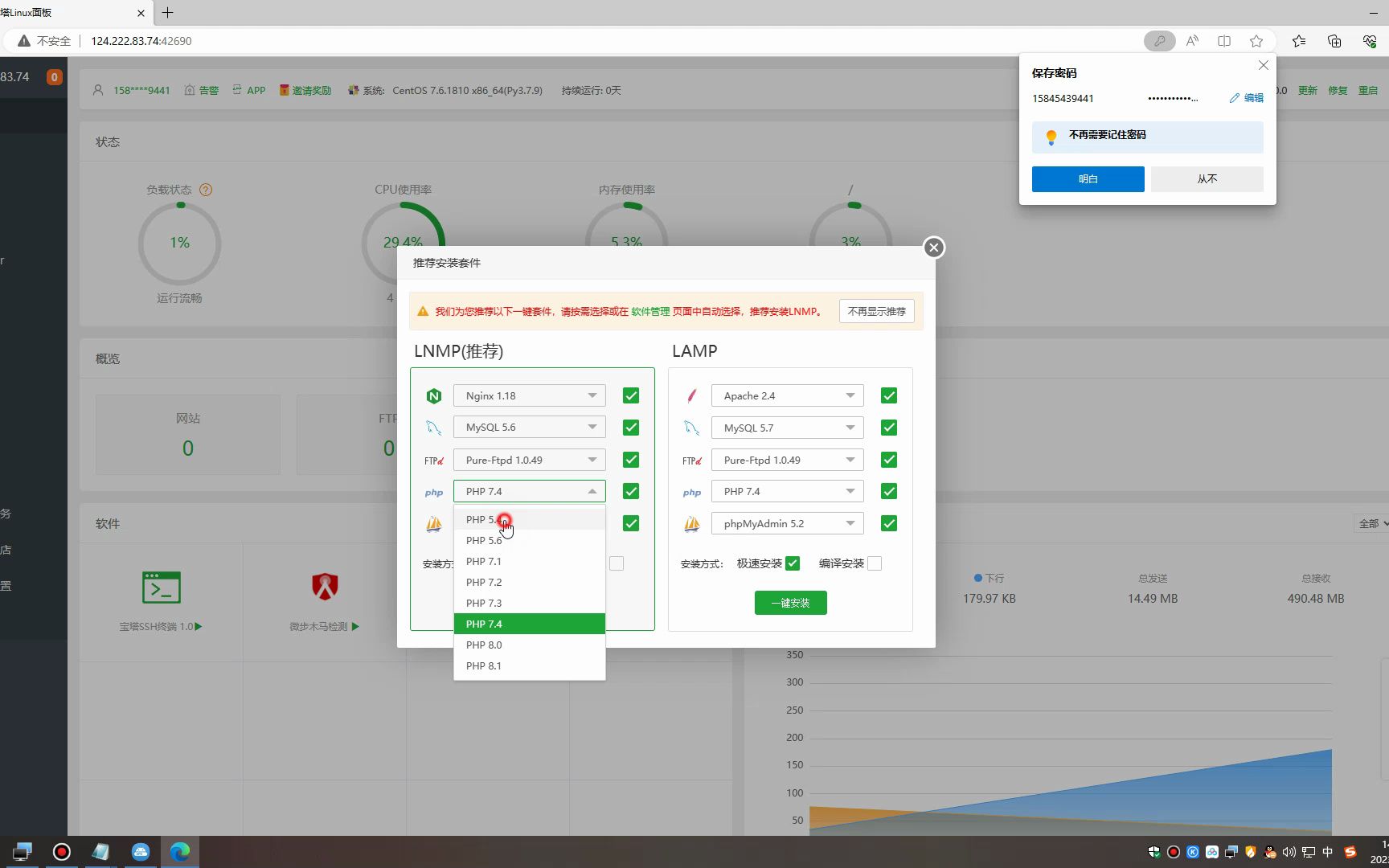This screenshot has width=1389, height=868.
Task: Click the Apache feather icon in LAMP
Action: point(691,395)
